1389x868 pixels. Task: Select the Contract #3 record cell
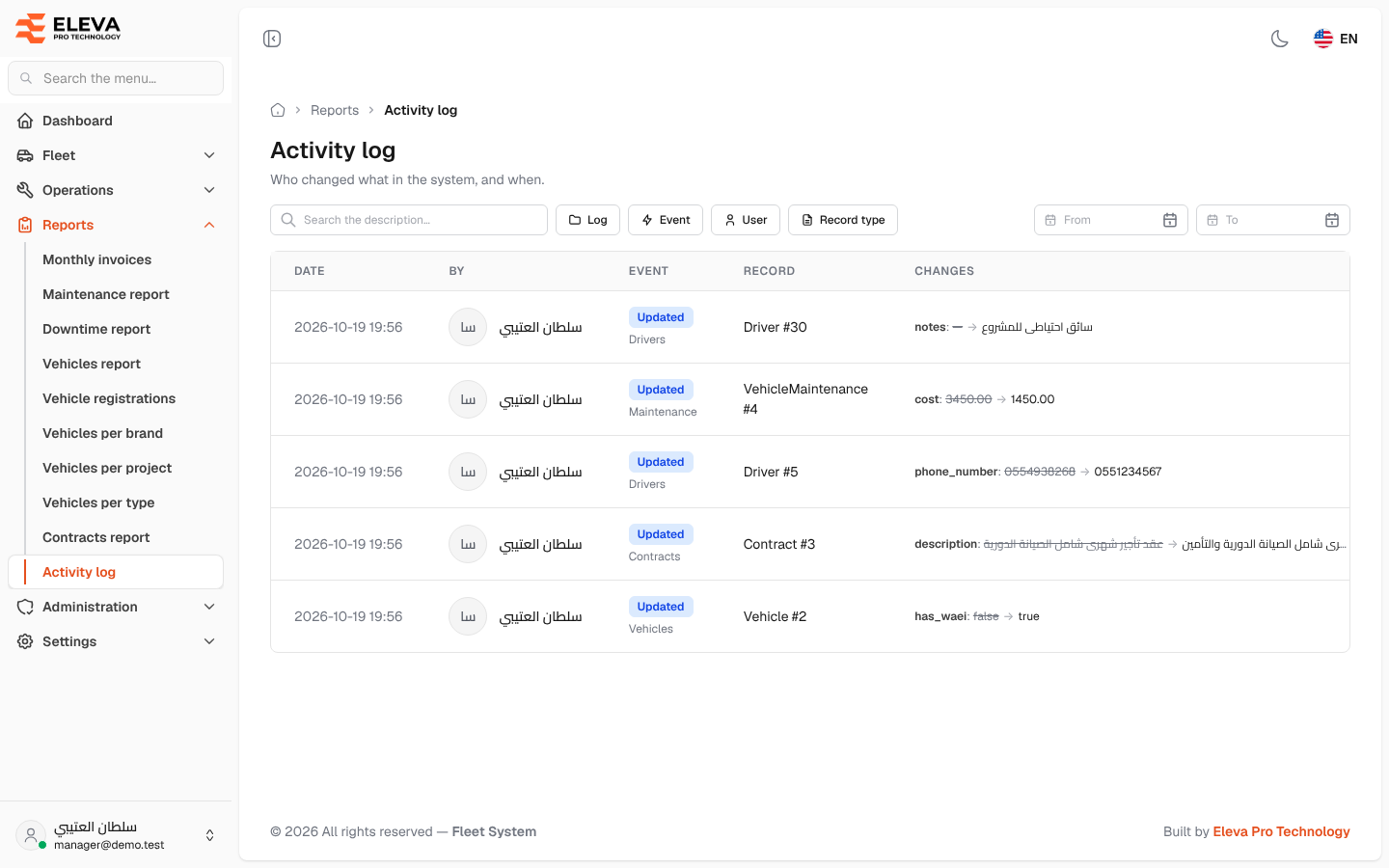(x=779, y=544)
